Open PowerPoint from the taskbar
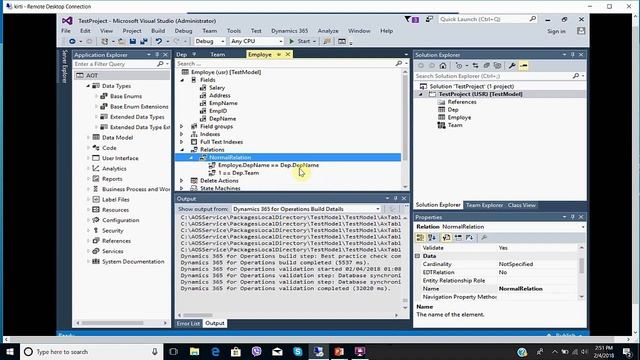This screenshot has height=360, width=640. (x=339, y=351)
